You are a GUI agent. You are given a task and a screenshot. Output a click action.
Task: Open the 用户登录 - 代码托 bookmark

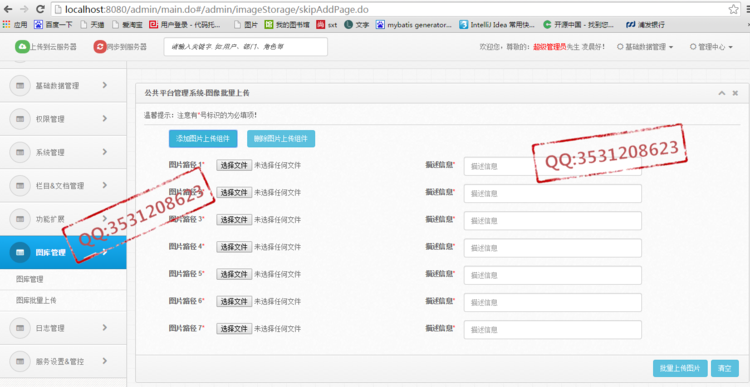185,24
